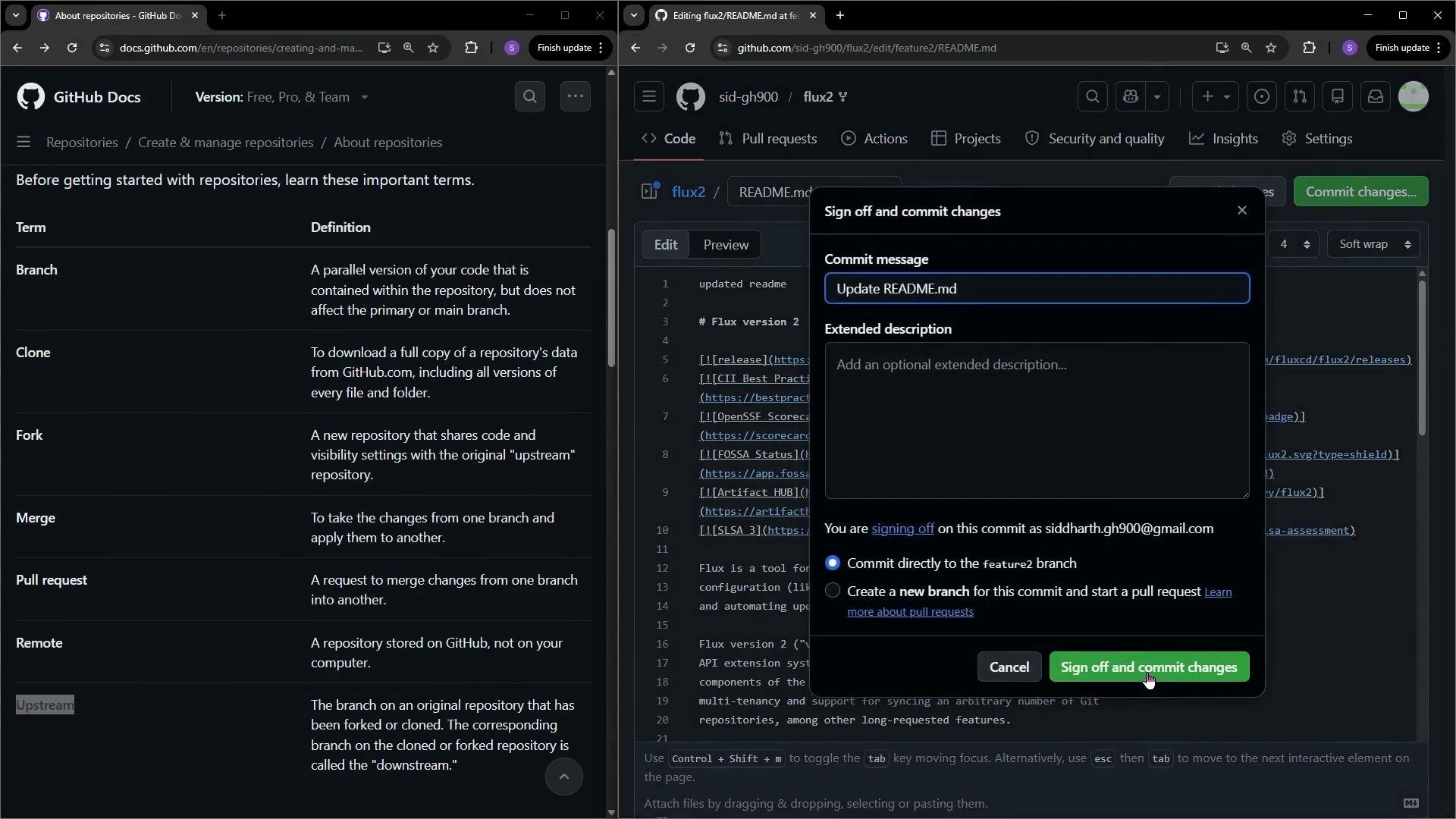The height and width of the screenshot is (819, 1456).
Task: Open profile S icon in right browser window
Action: [x=1349, y=48]
